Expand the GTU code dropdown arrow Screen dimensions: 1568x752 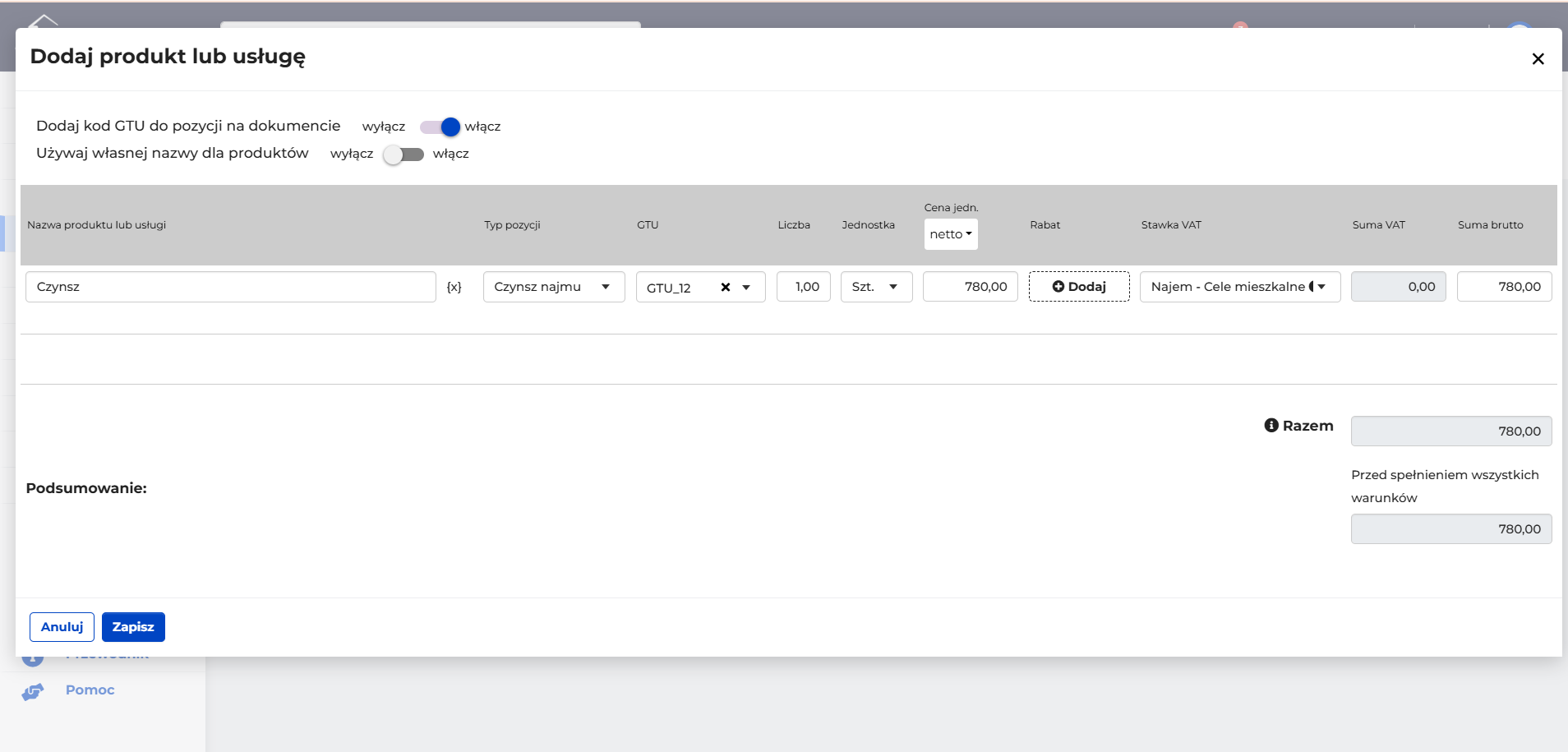click(746, 287)
